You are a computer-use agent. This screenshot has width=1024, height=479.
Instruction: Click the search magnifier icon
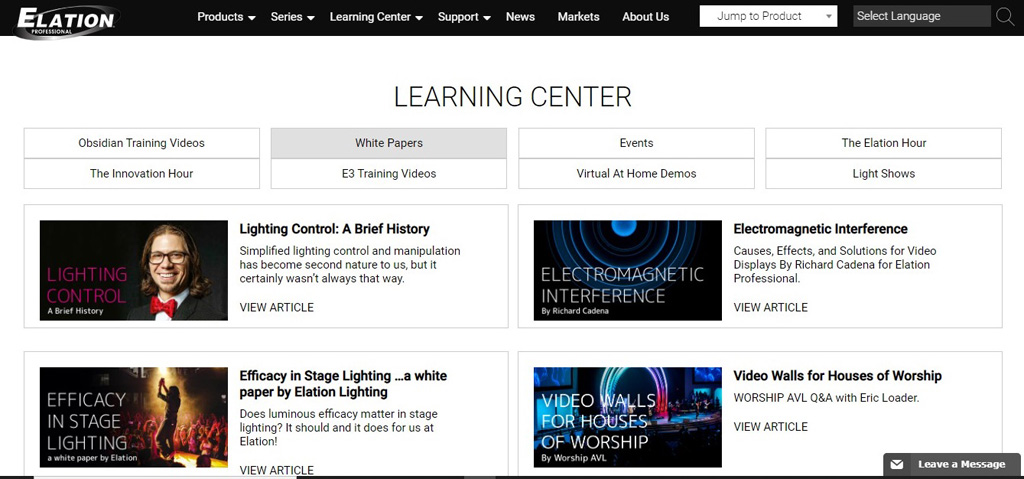pyautogui.click(x=1005, y=16)
